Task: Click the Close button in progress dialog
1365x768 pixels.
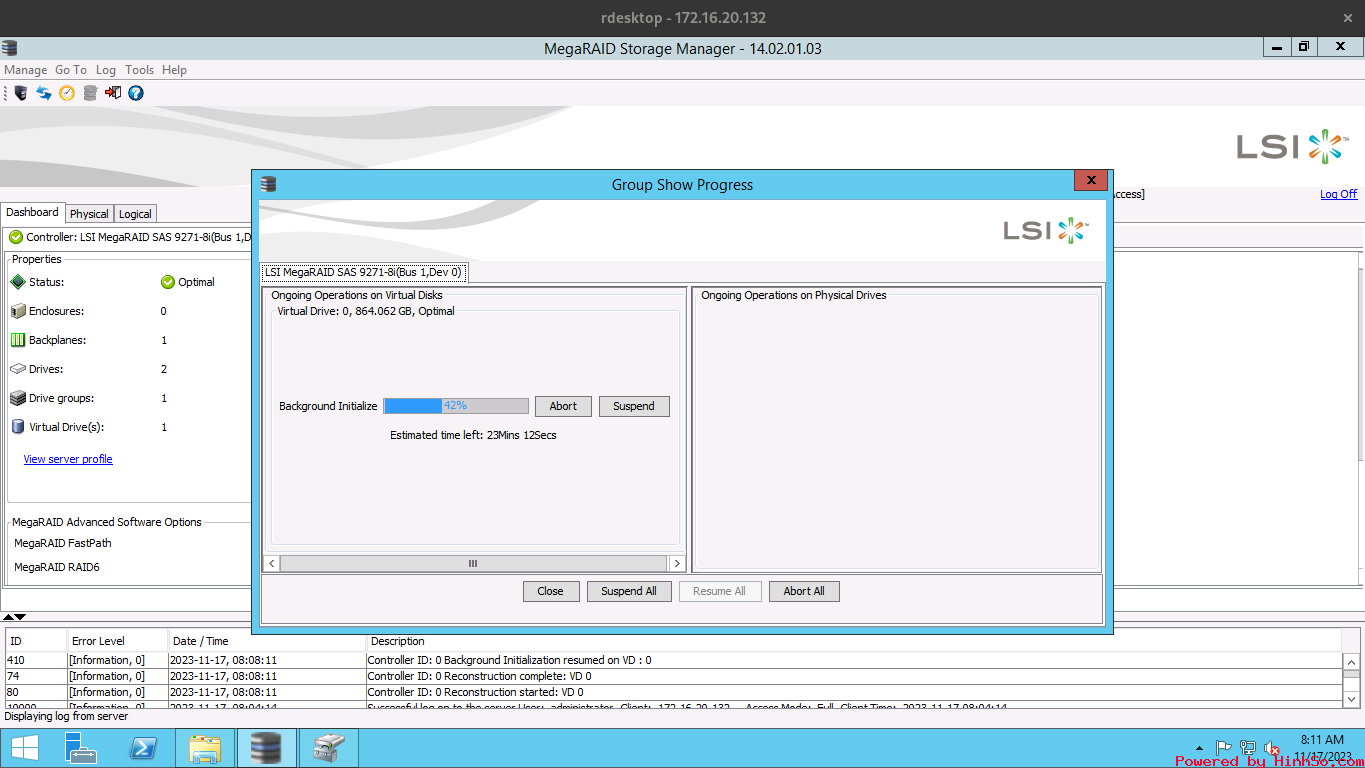Action: click(x=550, y=591)
